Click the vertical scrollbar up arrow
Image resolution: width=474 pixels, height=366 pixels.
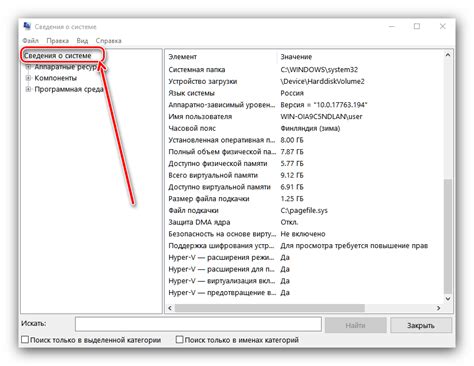[448, 55]
